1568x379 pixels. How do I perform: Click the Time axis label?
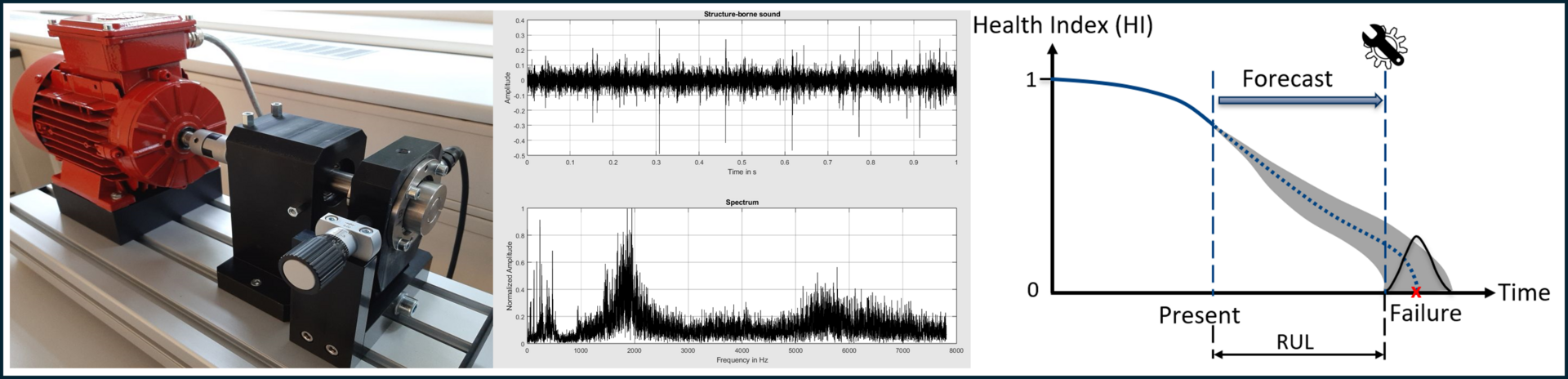(1523, 292)
